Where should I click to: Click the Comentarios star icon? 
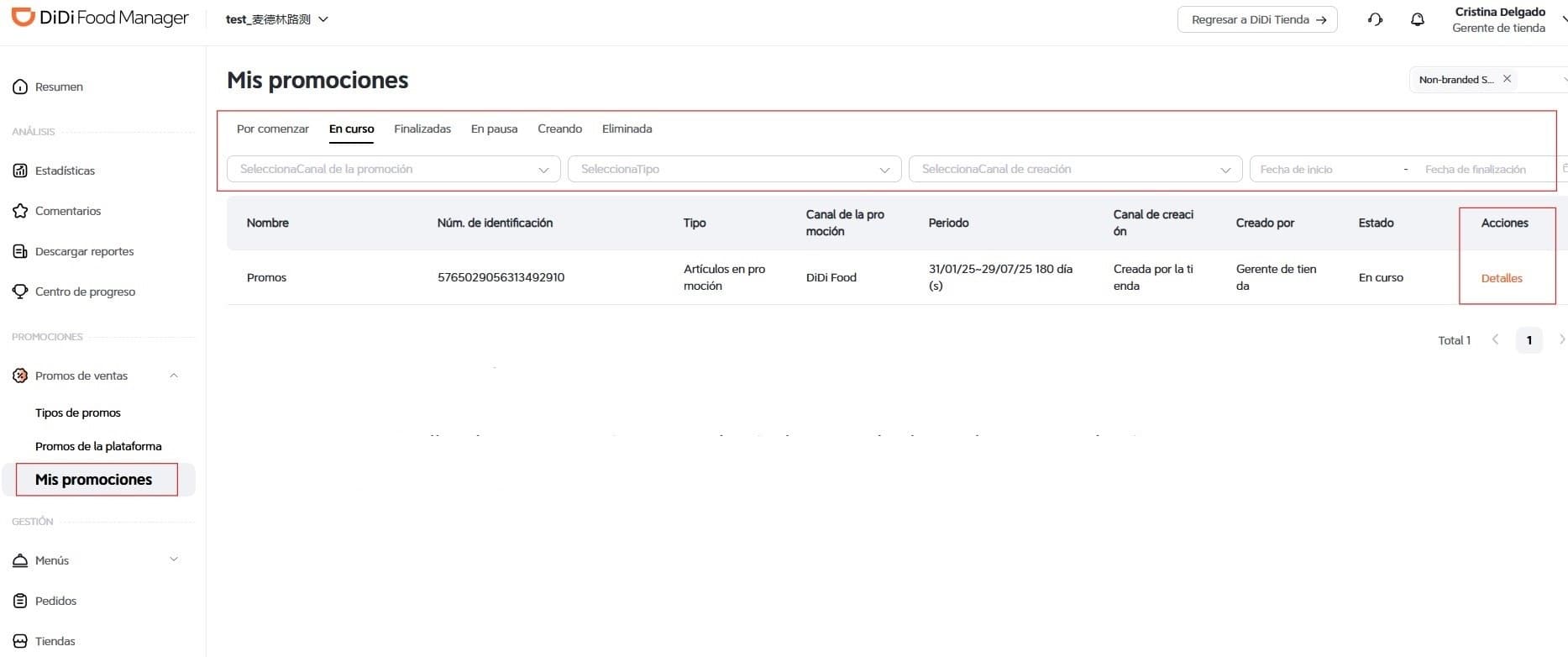(20, 211)
